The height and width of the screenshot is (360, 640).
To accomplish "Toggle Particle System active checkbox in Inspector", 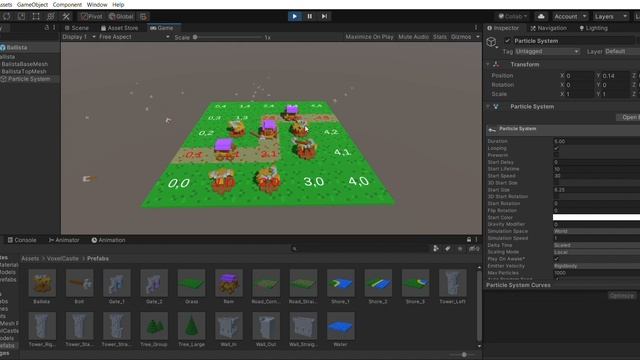I will point(507,41).
